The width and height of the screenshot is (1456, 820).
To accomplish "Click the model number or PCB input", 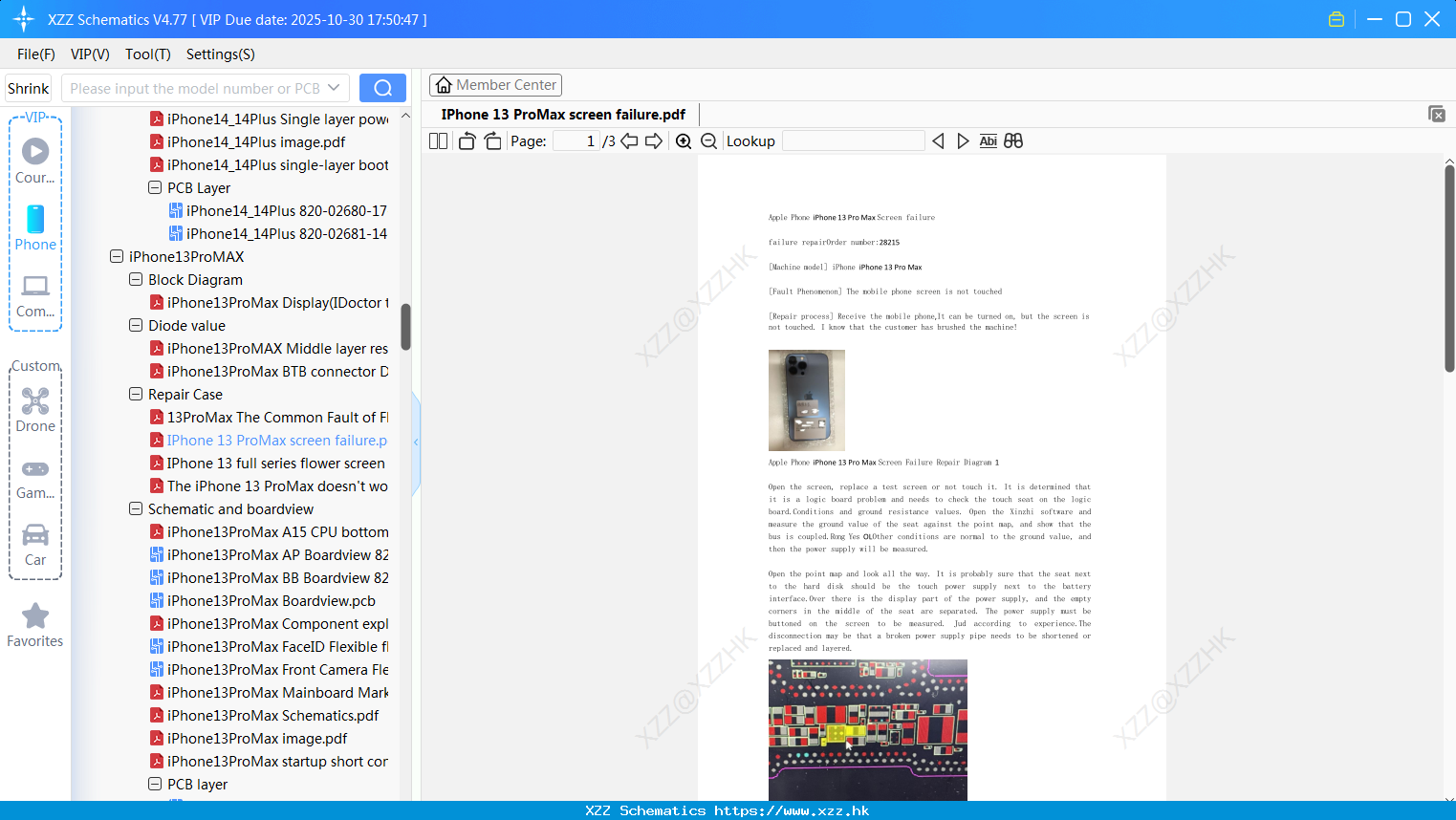I will tap(195, 88).
